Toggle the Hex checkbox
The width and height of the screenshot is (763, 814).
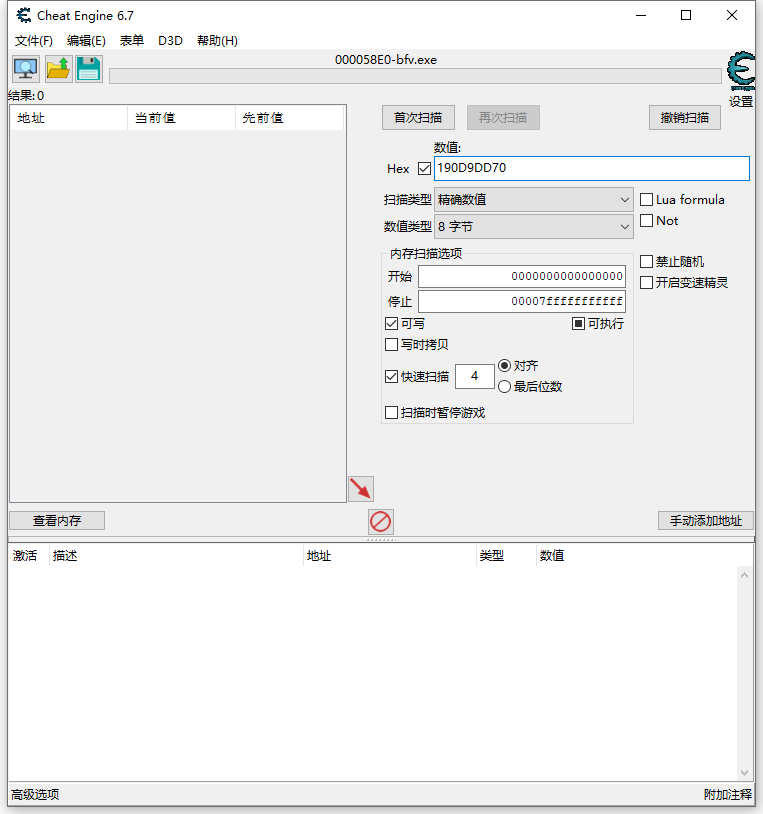click(424, 169)
